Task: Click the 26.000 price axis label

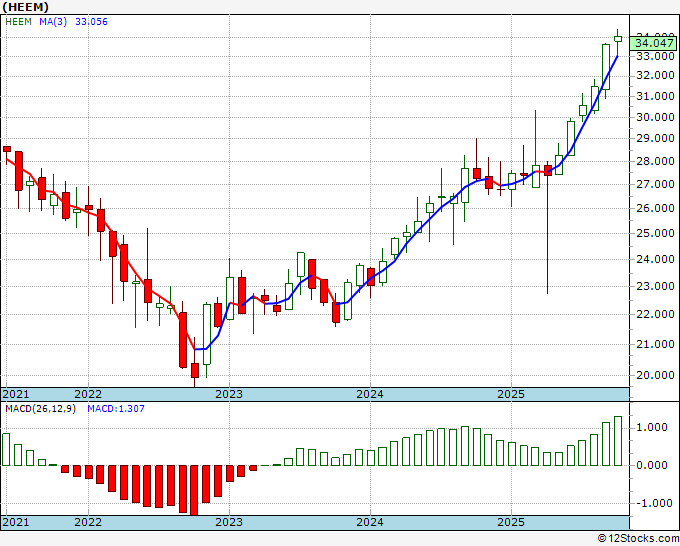Action: [655, 208]
